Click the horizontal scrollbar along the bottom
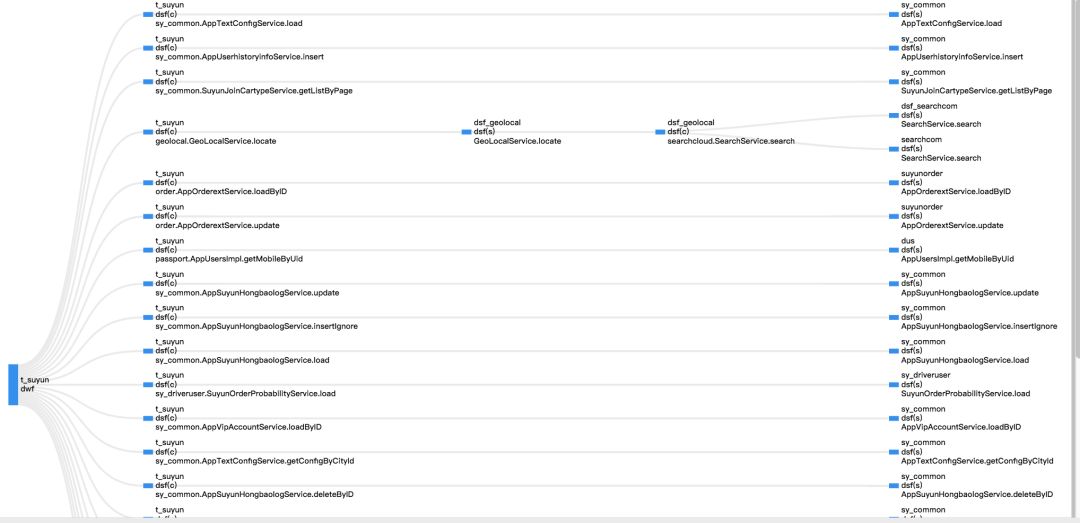1080x523 pixels. (x=540, y=520)
